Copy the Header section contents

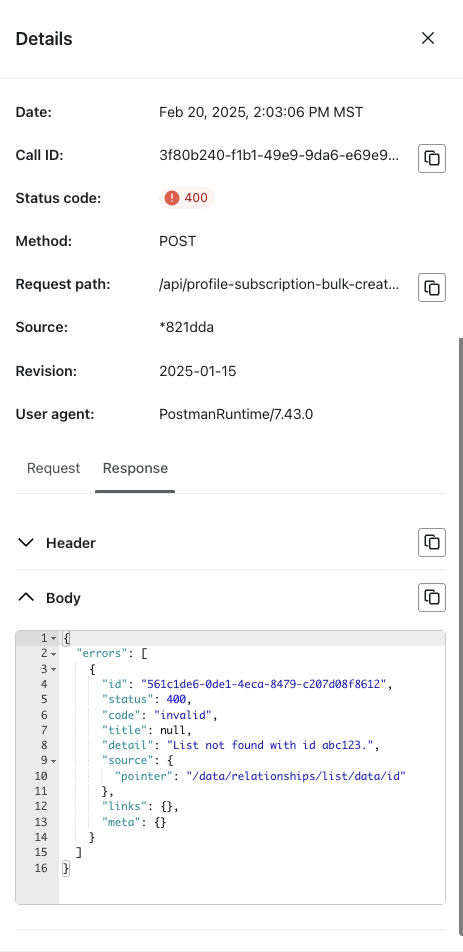[x=432, y=542]
